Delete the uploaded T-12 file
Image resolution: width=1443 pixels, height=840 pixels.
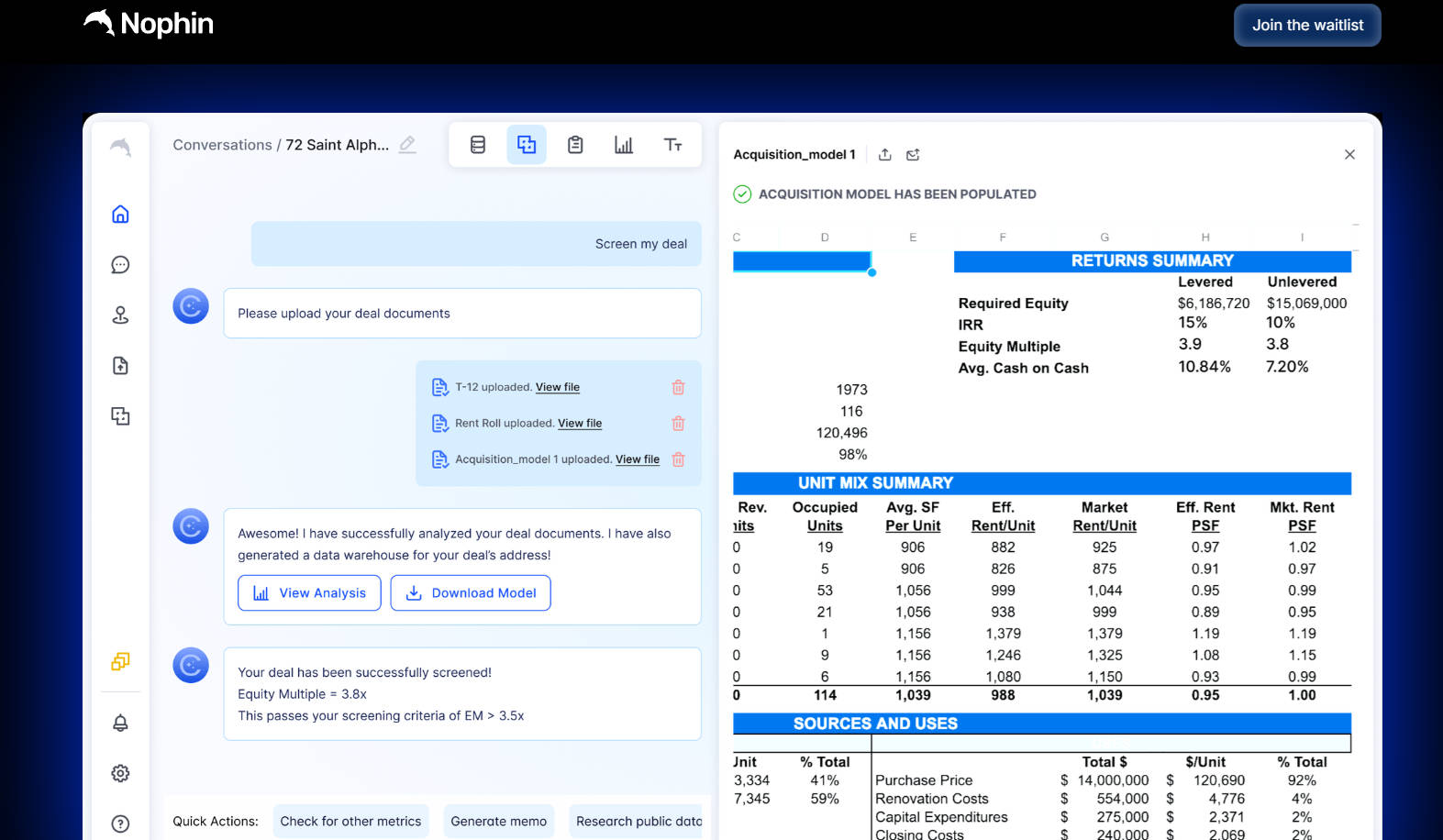(x=678, y=387)
